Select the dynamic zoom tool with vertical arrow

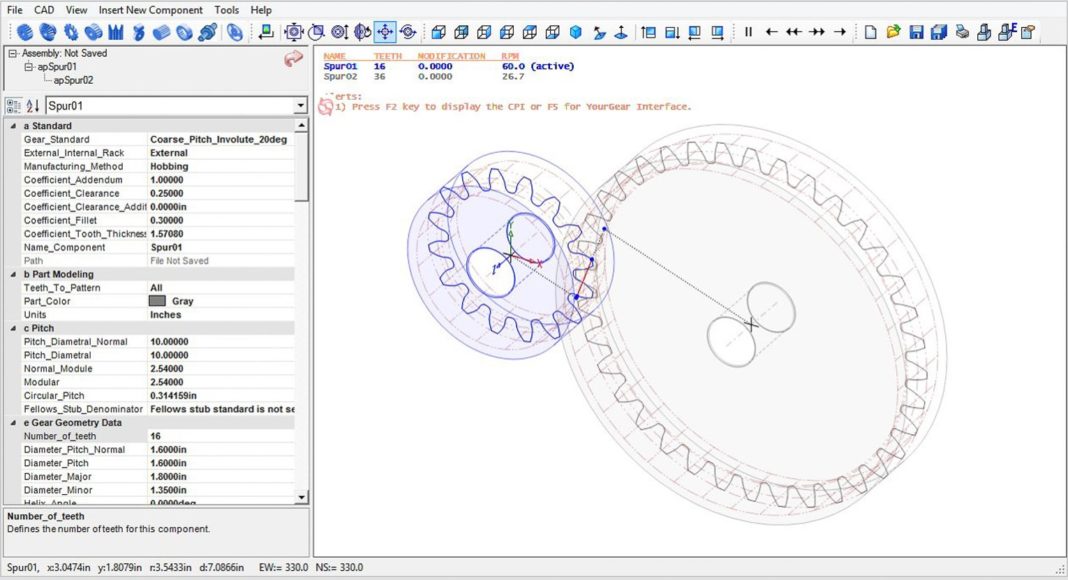coord(339,32)
